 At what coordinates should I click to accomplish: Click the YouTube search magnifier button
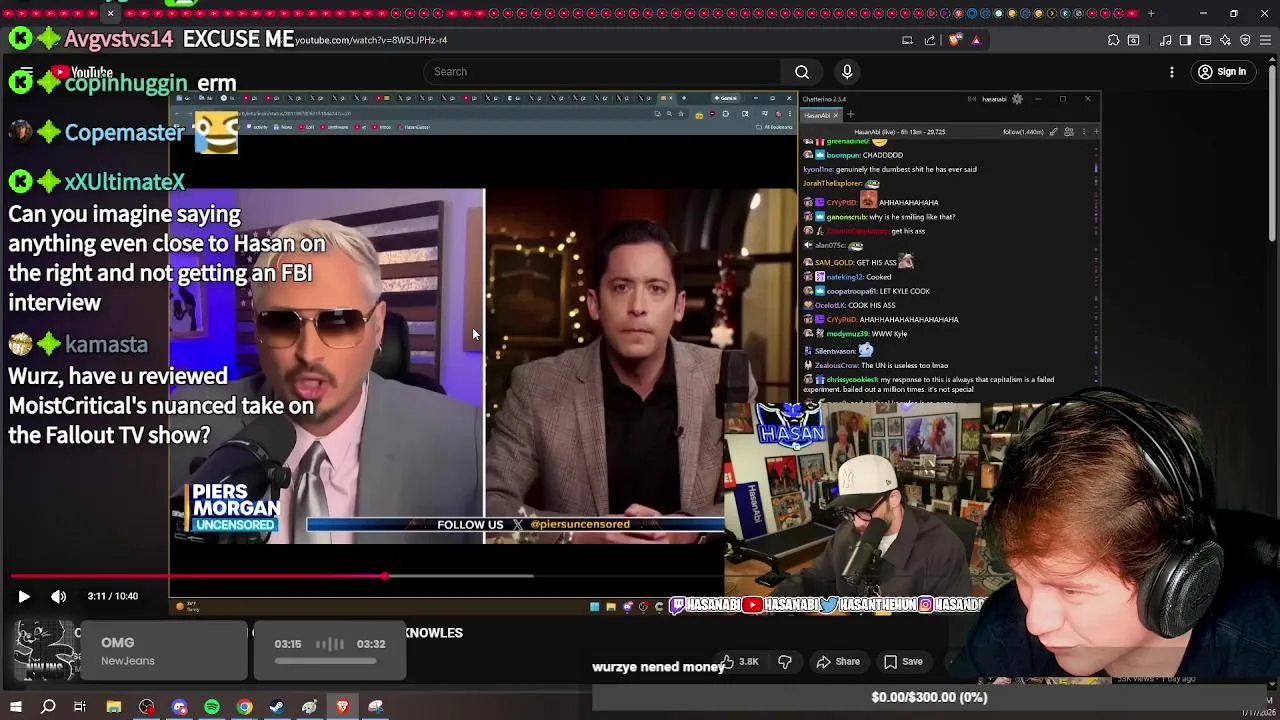802,72
